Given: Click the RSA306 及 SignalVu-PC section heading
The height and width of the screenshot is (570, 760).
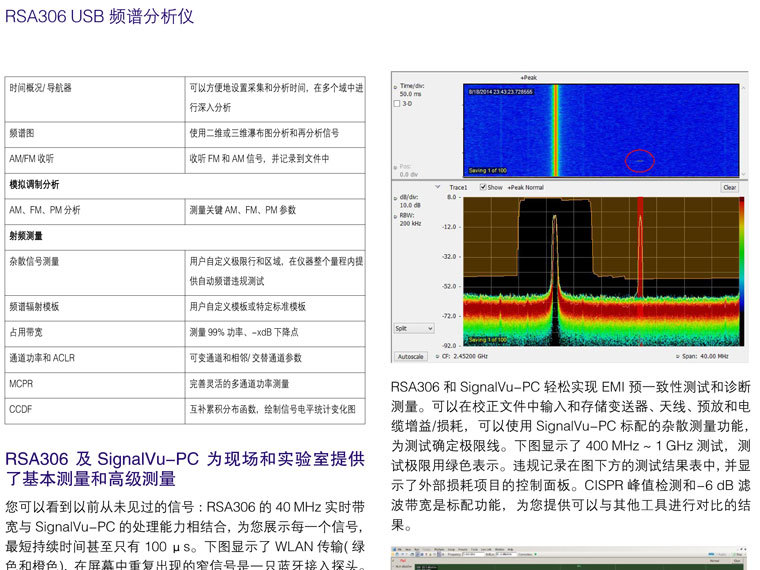Looking at the screenshot, I should [185, 469].
